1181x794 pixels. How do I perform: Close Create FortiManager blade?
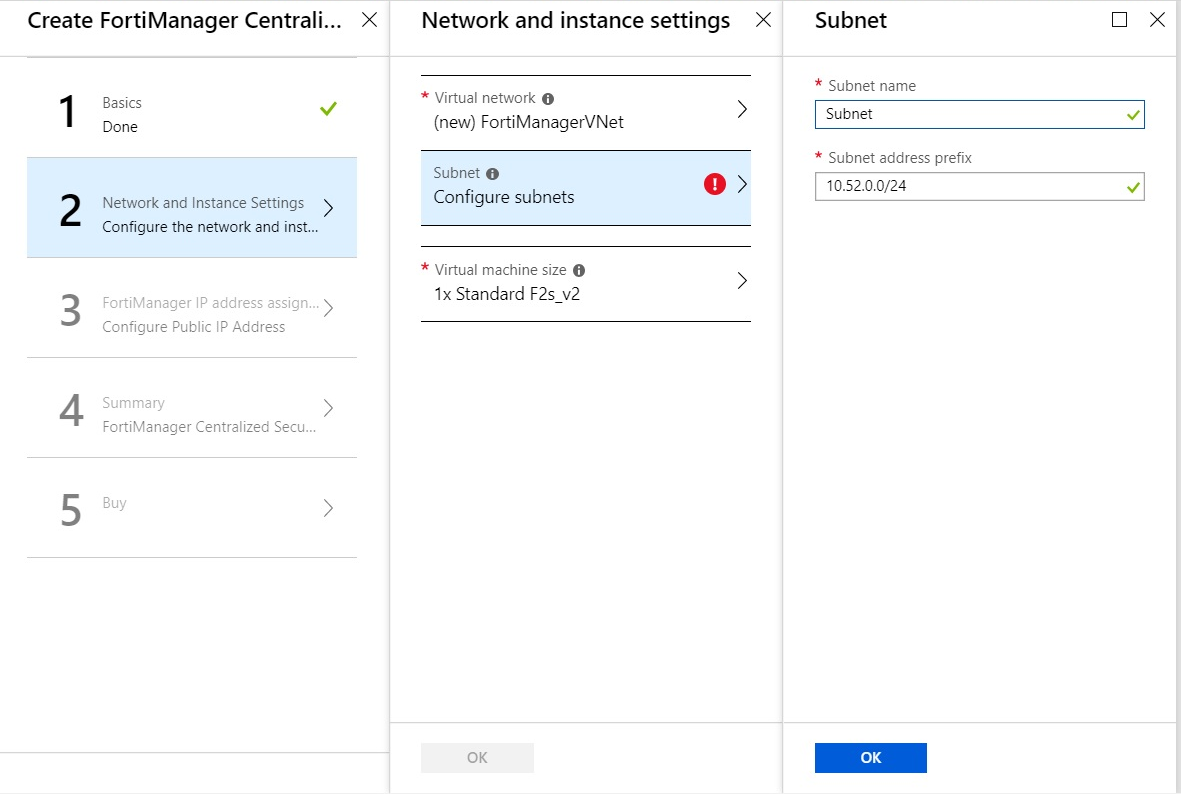pos(369,20)
